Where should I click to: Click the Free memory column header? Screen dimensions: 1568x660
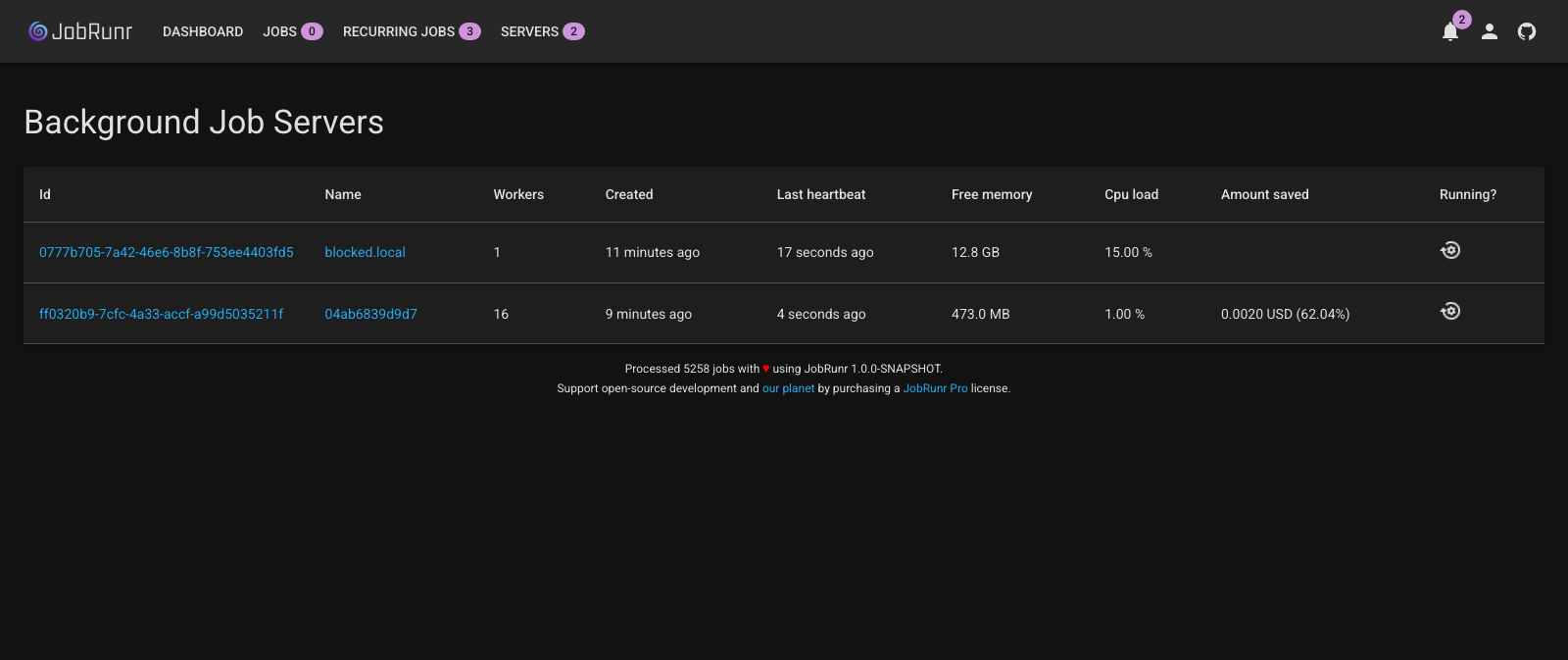point(992,194)
